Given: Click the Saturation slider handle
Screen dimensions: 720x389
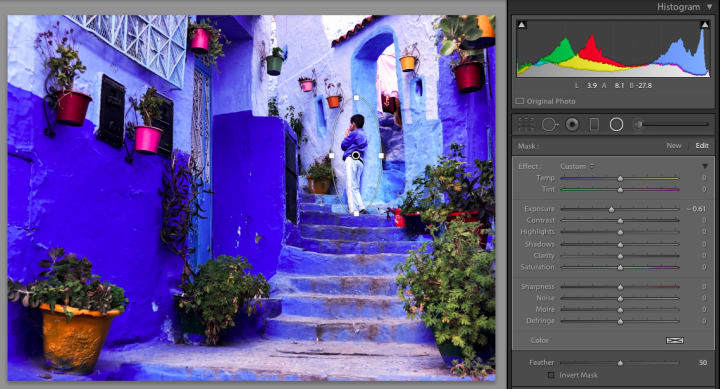Looking at the screenshot, I should pos(620,267).
